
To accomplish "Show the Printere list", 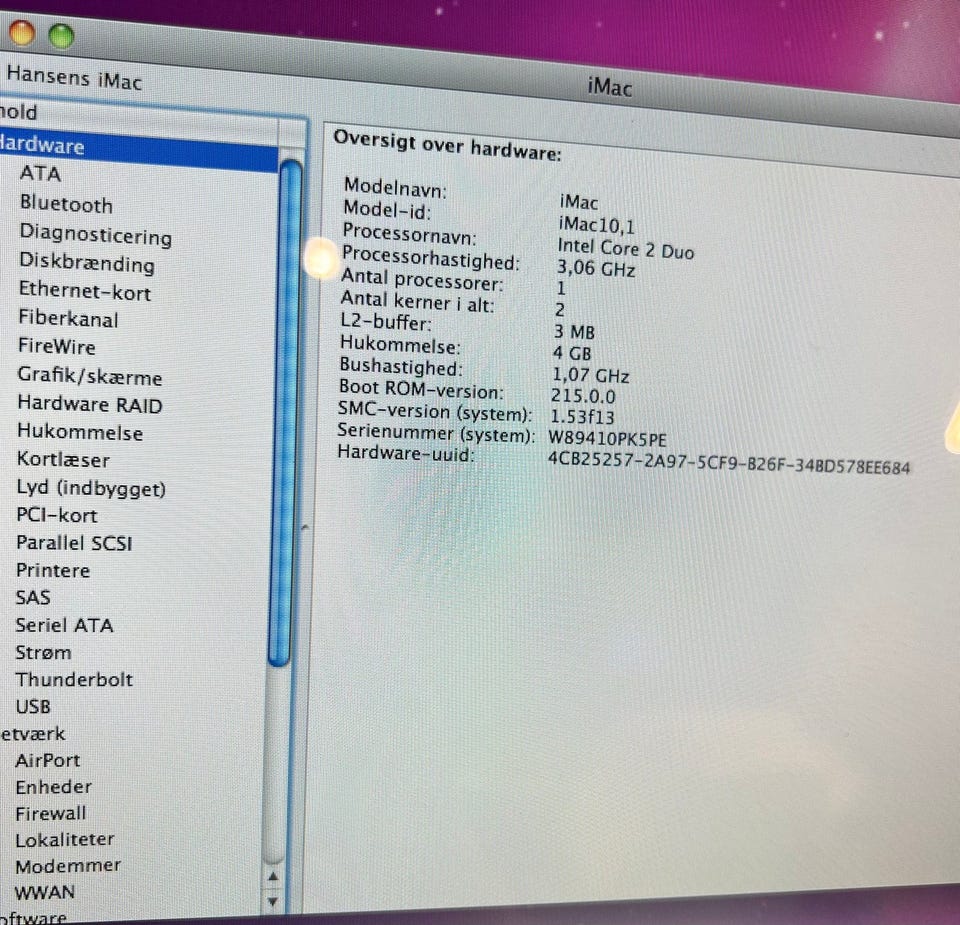I will coord(53,570).
